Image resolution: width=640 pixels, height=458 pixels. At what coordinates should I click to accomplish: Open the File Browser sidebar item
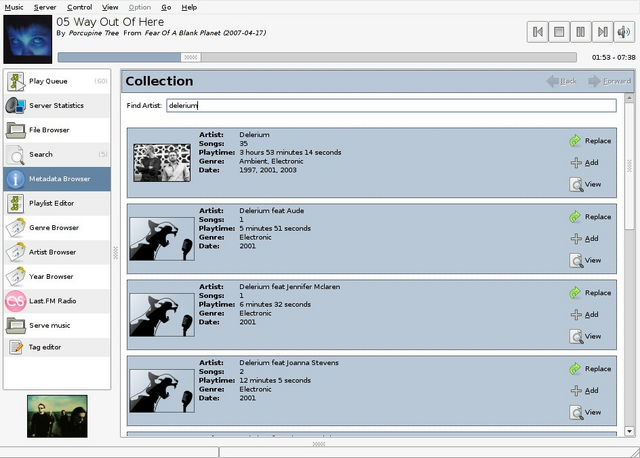(57, 130)
